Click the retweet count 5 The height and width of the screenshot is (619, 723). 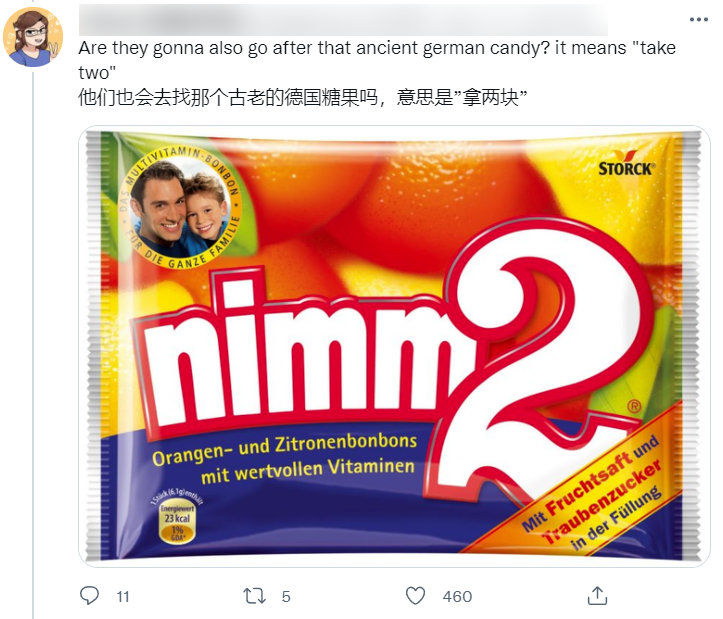click(x=286, y=597)
